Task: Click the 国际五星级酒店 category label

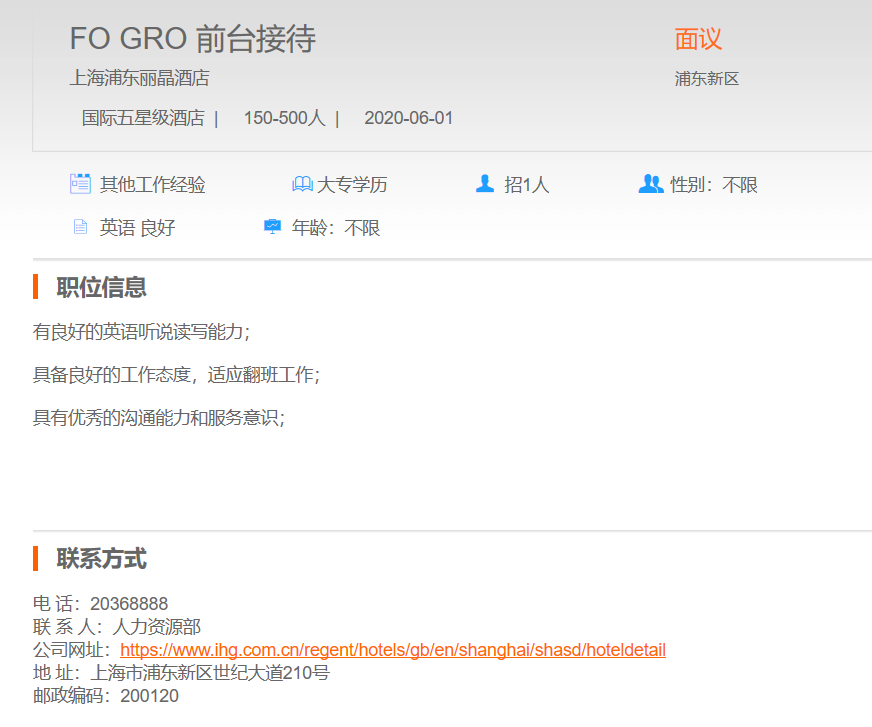Action: coord(143,118)
